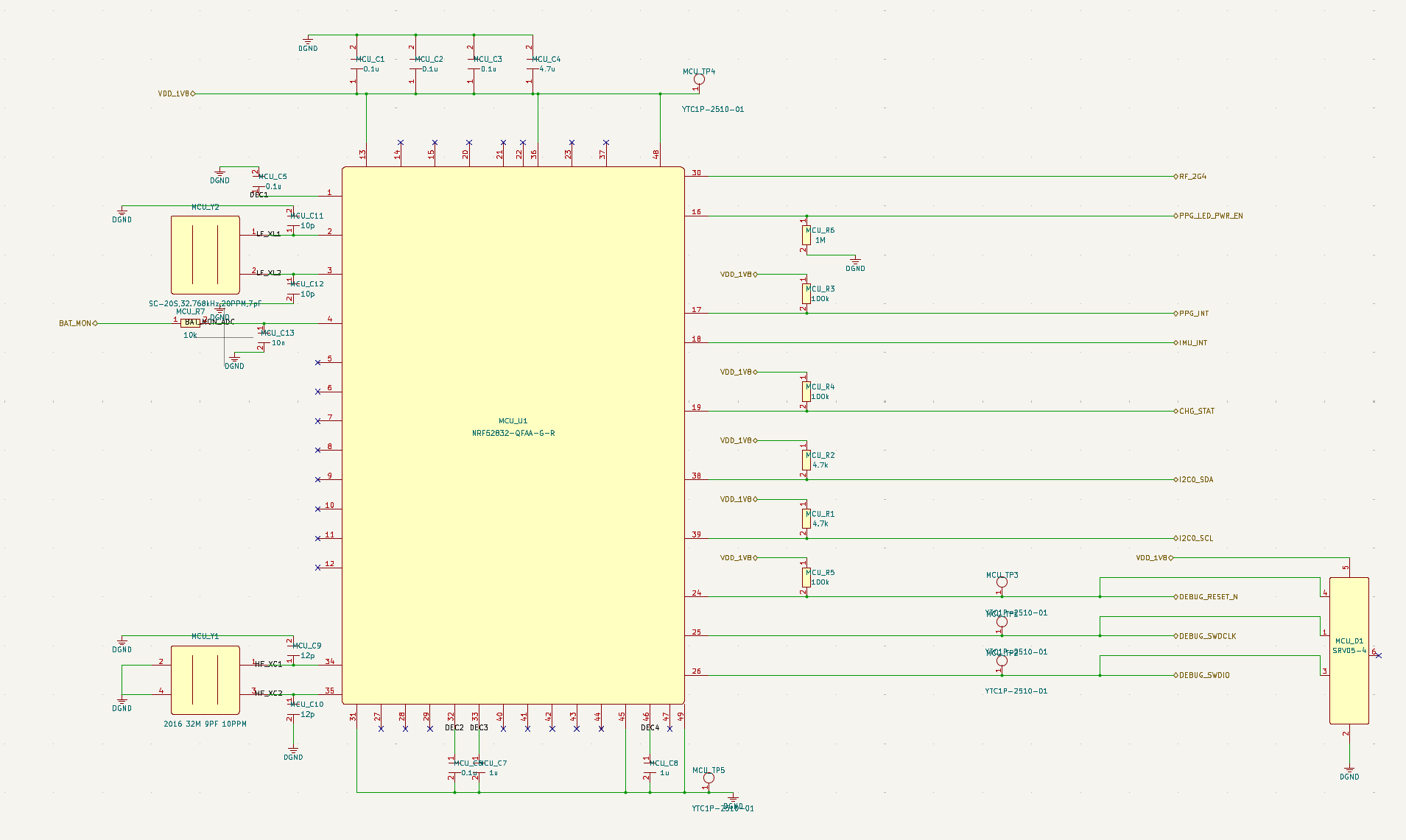Image resolution: width=1406 pixels, height=840 pixels.
Task: Select the MCU_C12 10p capacitor label
Action: click(x=307, y=284)
